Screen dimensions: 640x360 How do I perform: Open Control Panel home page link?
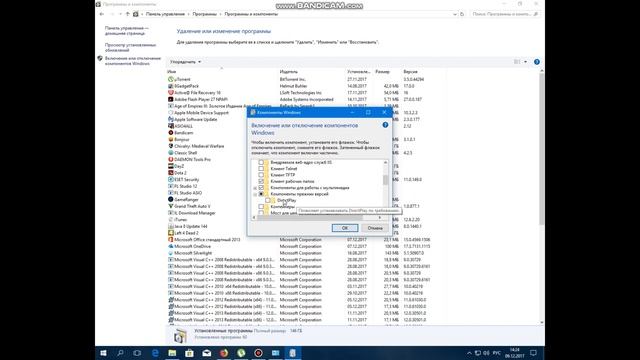tap(127, 31)
